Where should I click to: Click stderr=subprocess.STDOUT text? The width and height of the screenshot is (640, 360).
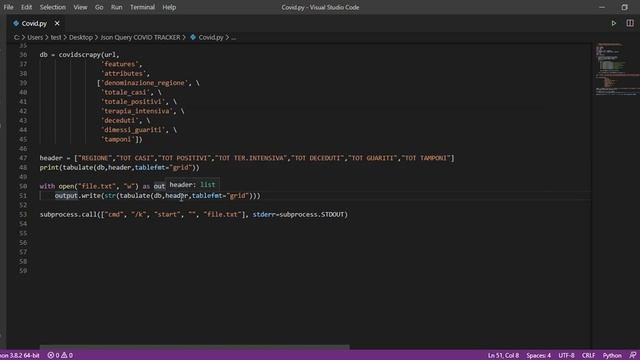(x=300, y=214)
